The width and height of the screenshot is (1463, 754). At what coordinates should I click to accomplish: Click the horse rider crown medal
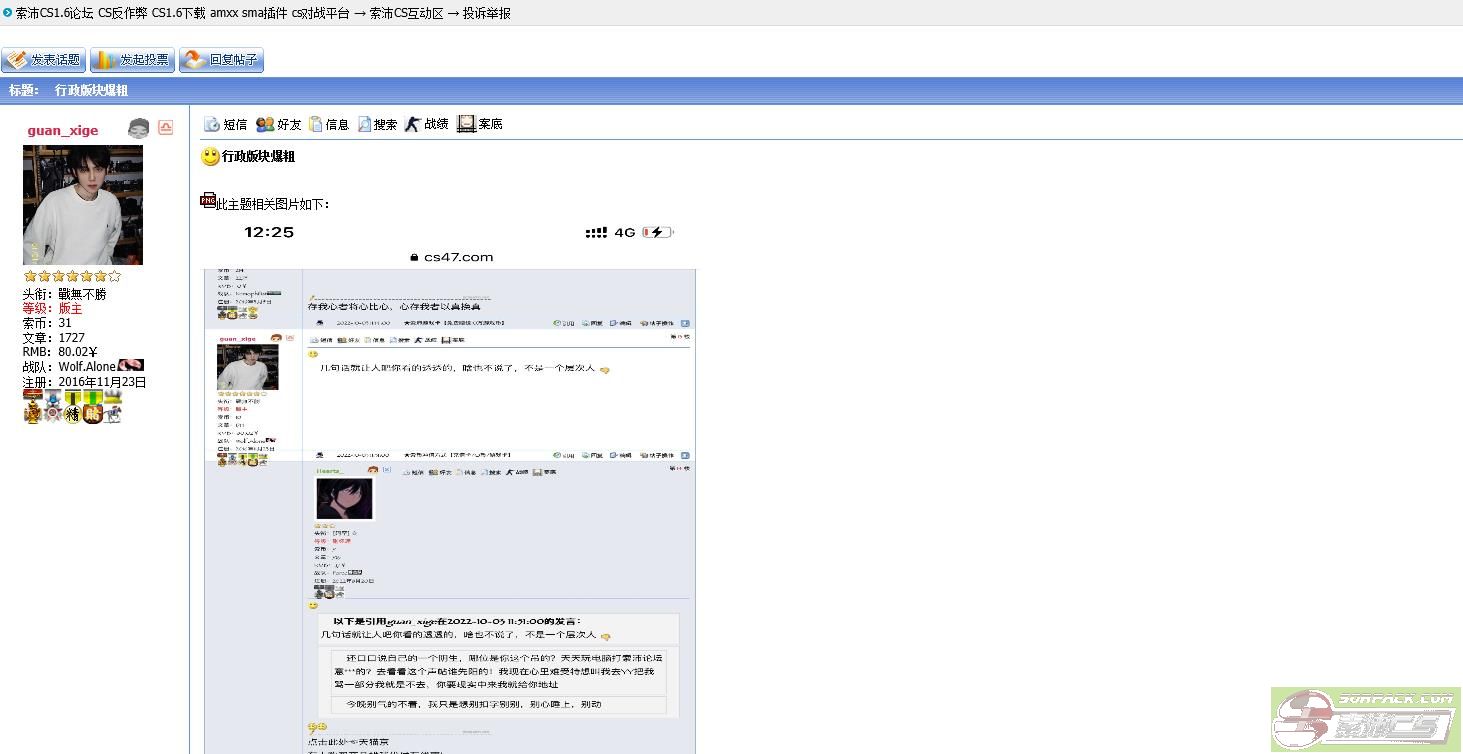112,406
